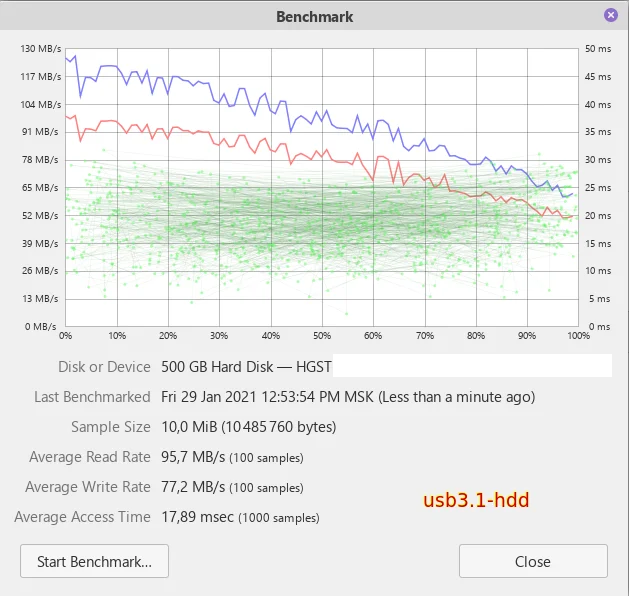This screenshot has width=629, height=596.
Task: Click the 30 ms axis label
Action: (598, 160)
